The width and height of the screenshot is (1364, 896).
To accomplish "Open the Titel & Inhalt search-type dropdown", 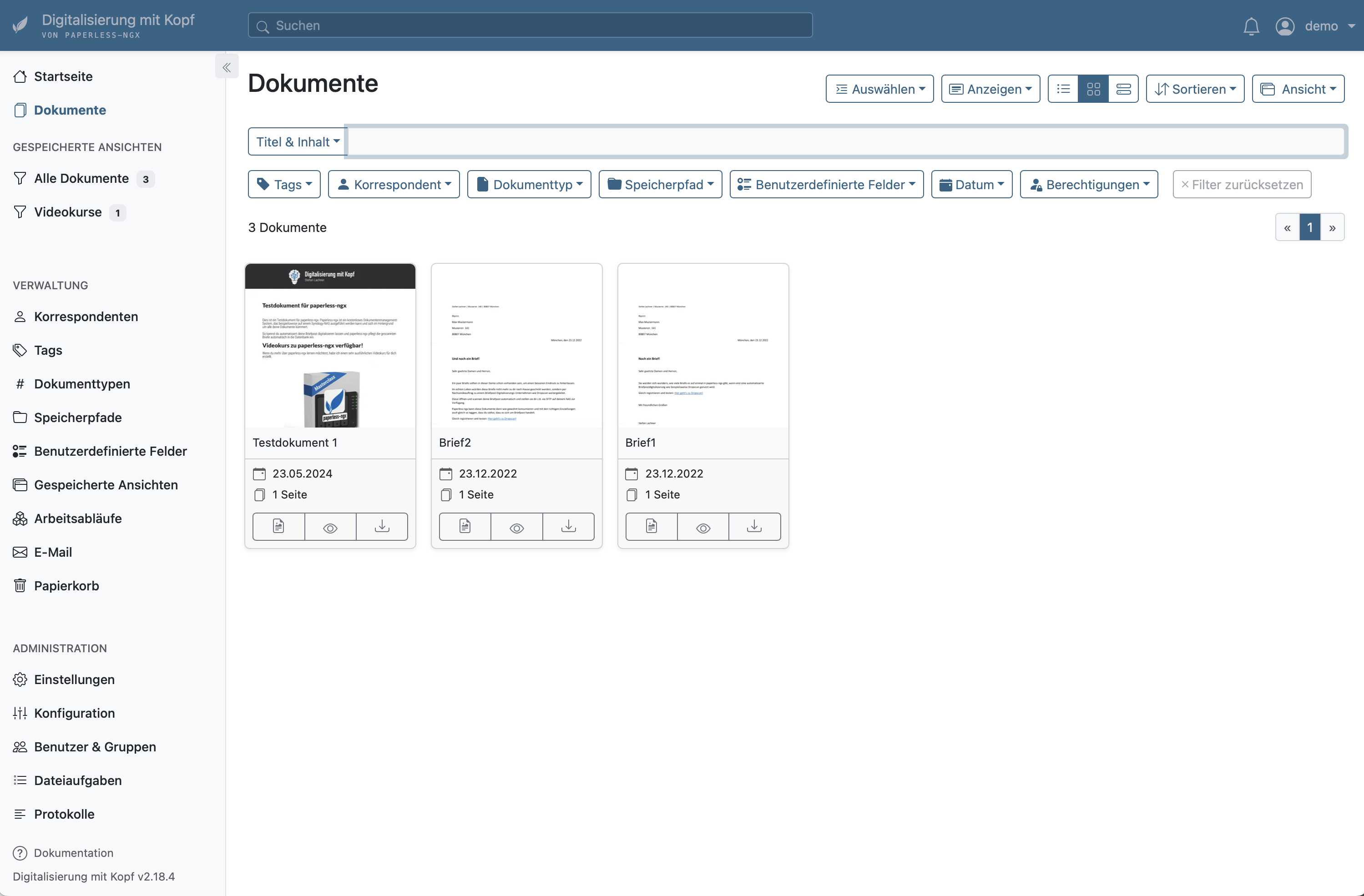I will [297, 141].
